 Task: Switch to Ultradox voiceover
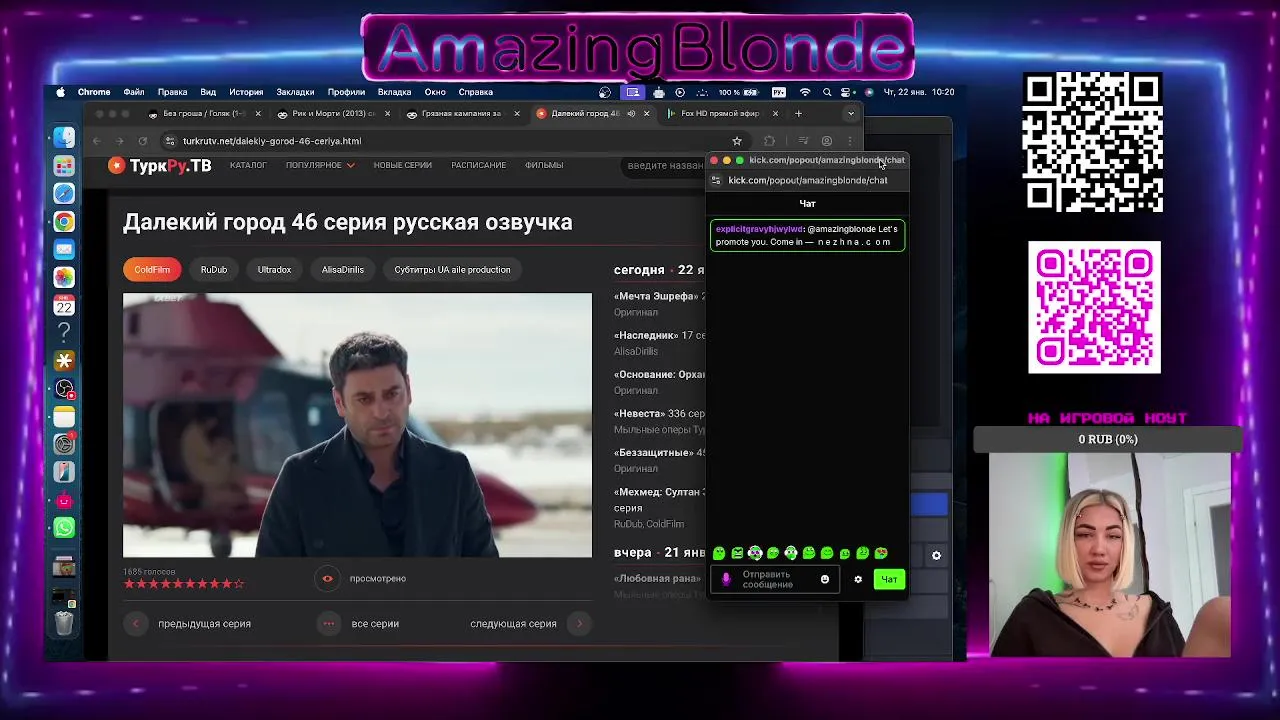274,270
